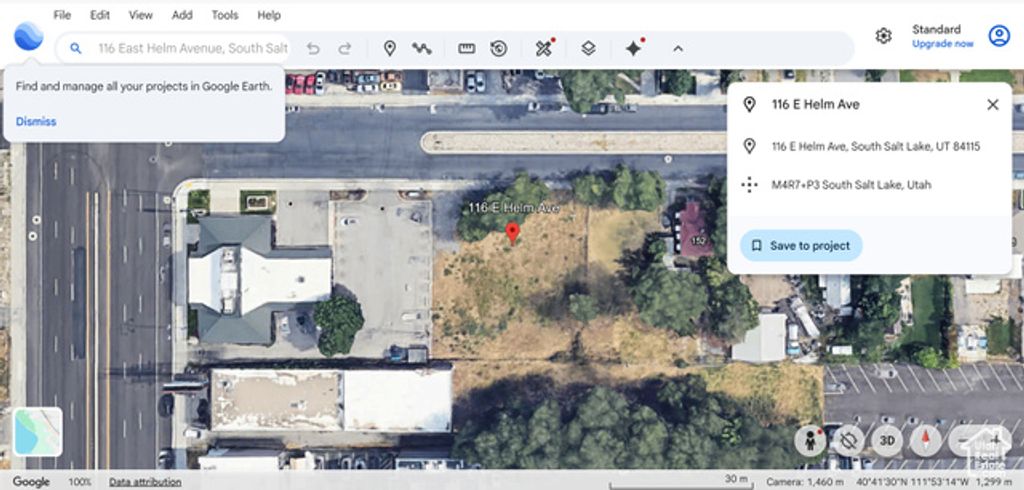Open the map Layers panel
Viewport: 1024px width, 490px height.
click(x=588, y=48)
